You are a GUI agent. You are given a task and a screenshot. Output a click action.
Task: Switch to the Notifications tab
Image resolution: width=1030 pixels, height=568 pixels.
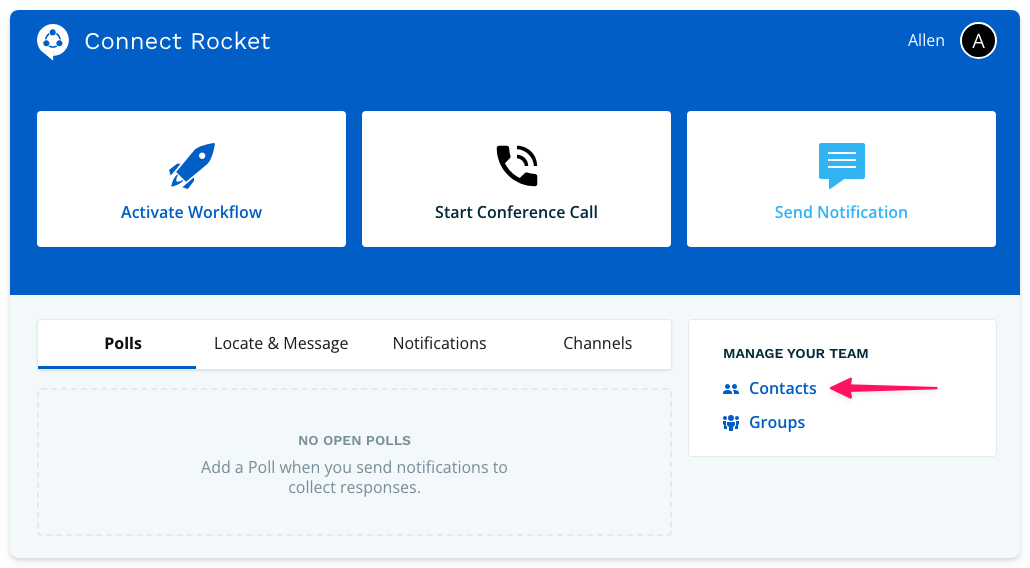point(439,343)
